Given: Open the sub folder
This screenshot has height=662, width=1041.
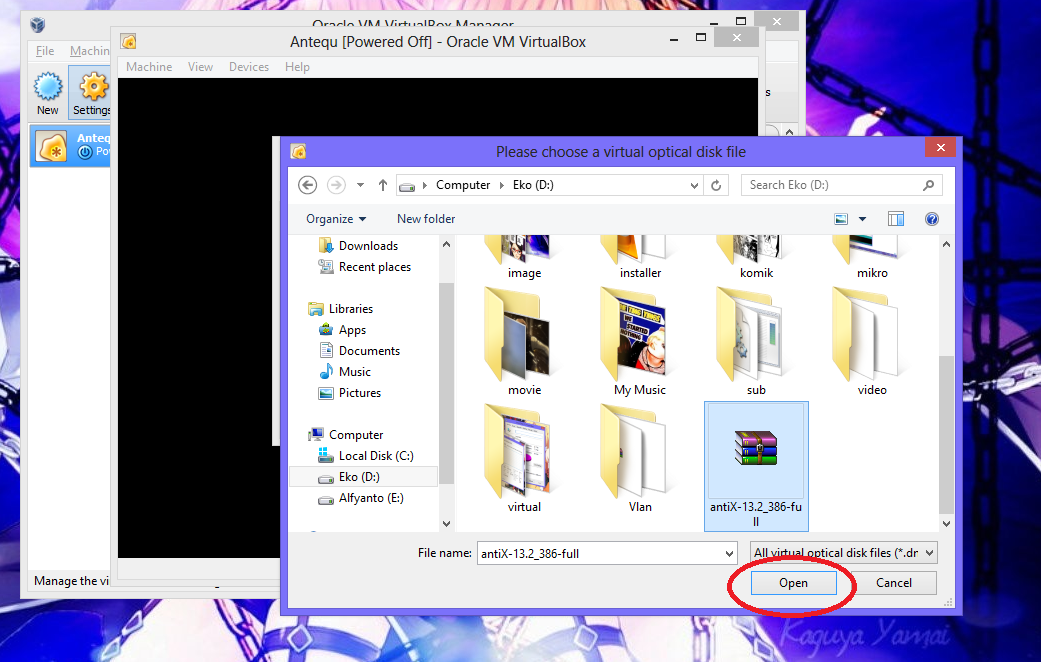Looking at the screenshot, I should point(756,342).
